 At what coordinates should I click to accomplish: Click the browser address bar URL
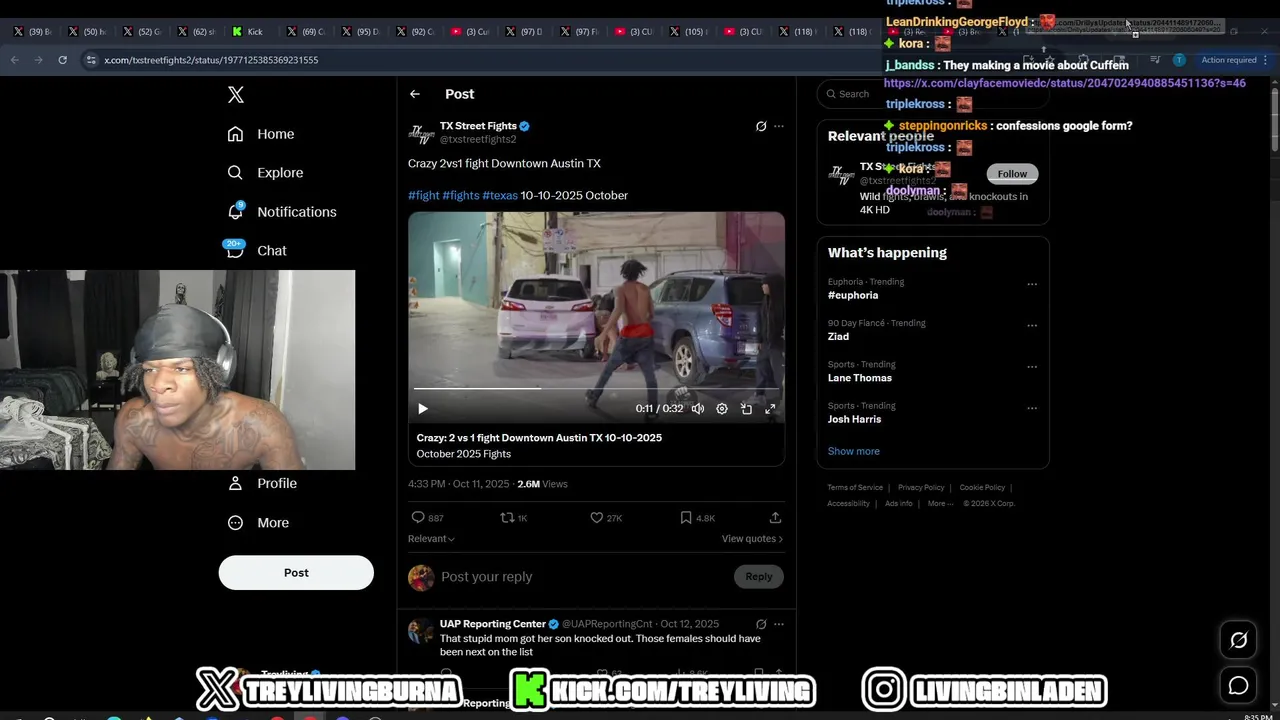click(x=211, y=60)
